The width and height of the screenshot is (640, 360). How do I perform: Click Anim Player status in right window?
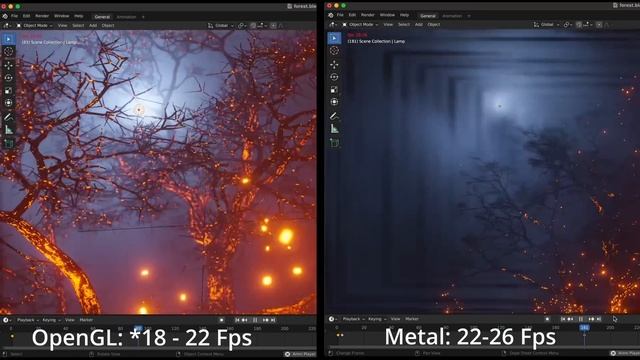tap(626, 353)
